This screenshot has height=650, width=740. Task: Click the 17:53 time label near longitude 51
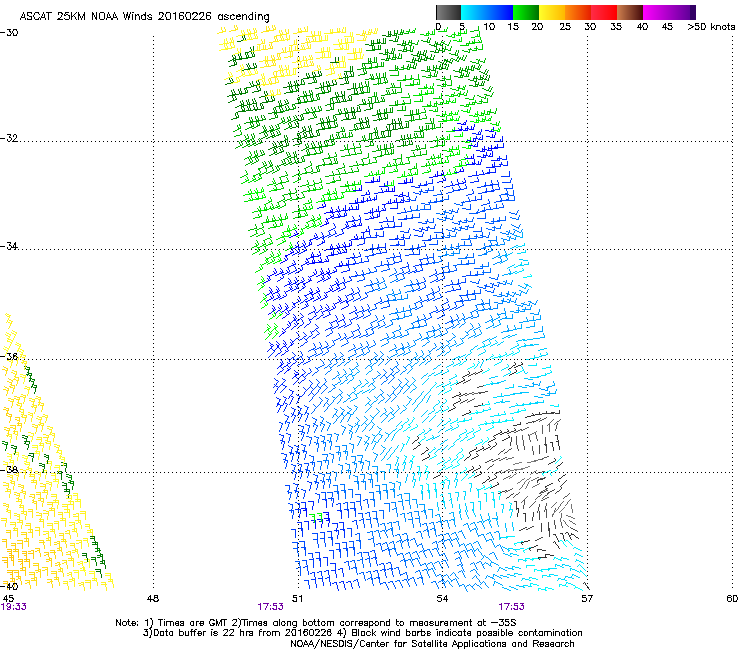point(270,607)
